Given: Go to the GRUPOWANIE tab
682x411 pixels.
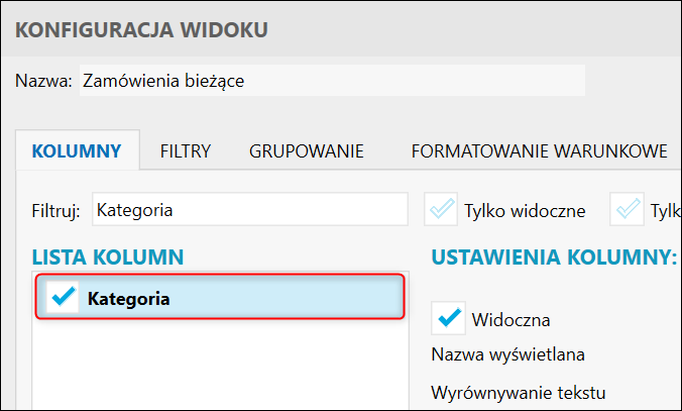Looking at the screenshot, I should [x=306, y=152].
